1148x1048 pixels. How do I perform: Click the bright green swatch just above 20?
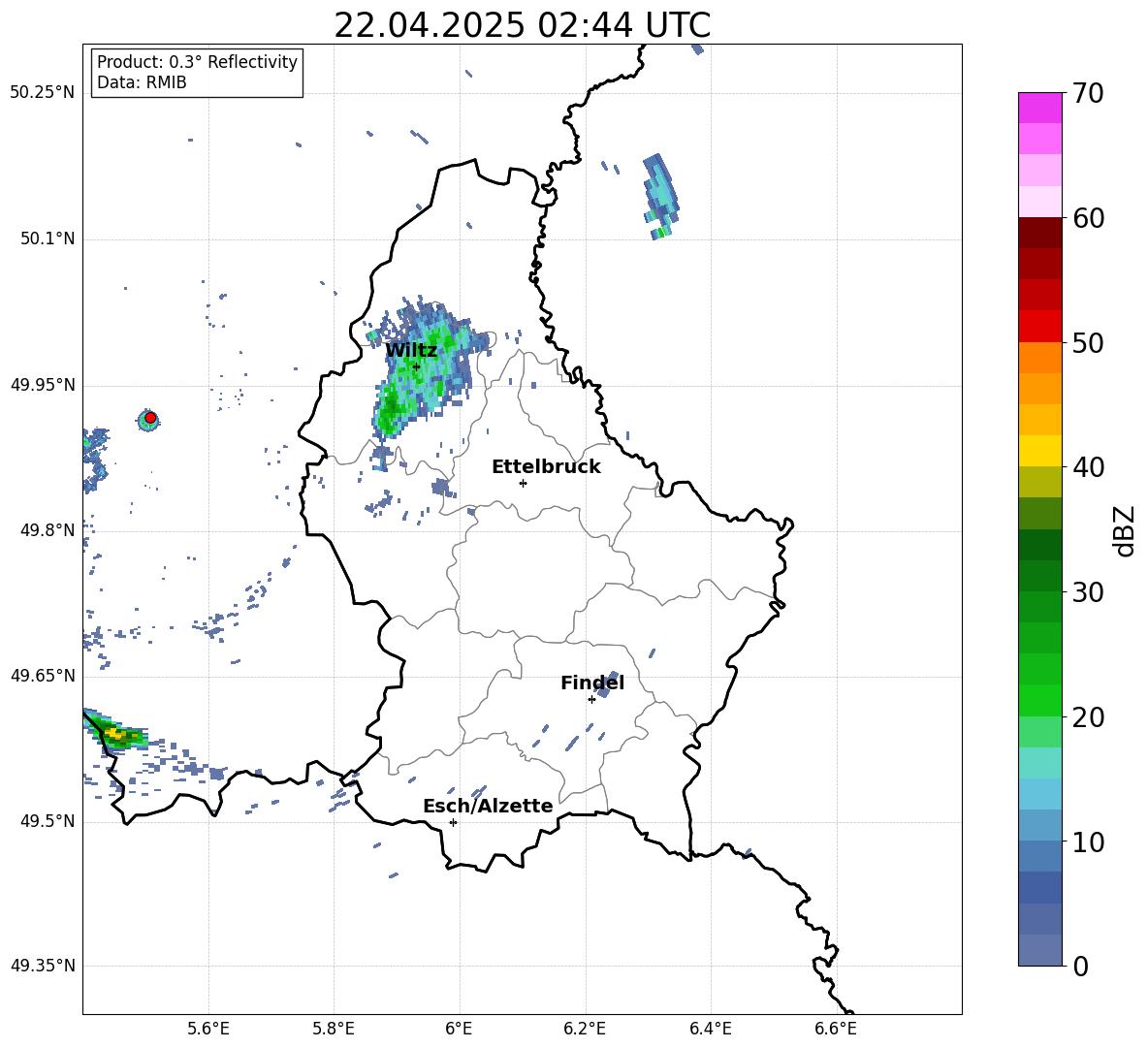coord(1039,700)
